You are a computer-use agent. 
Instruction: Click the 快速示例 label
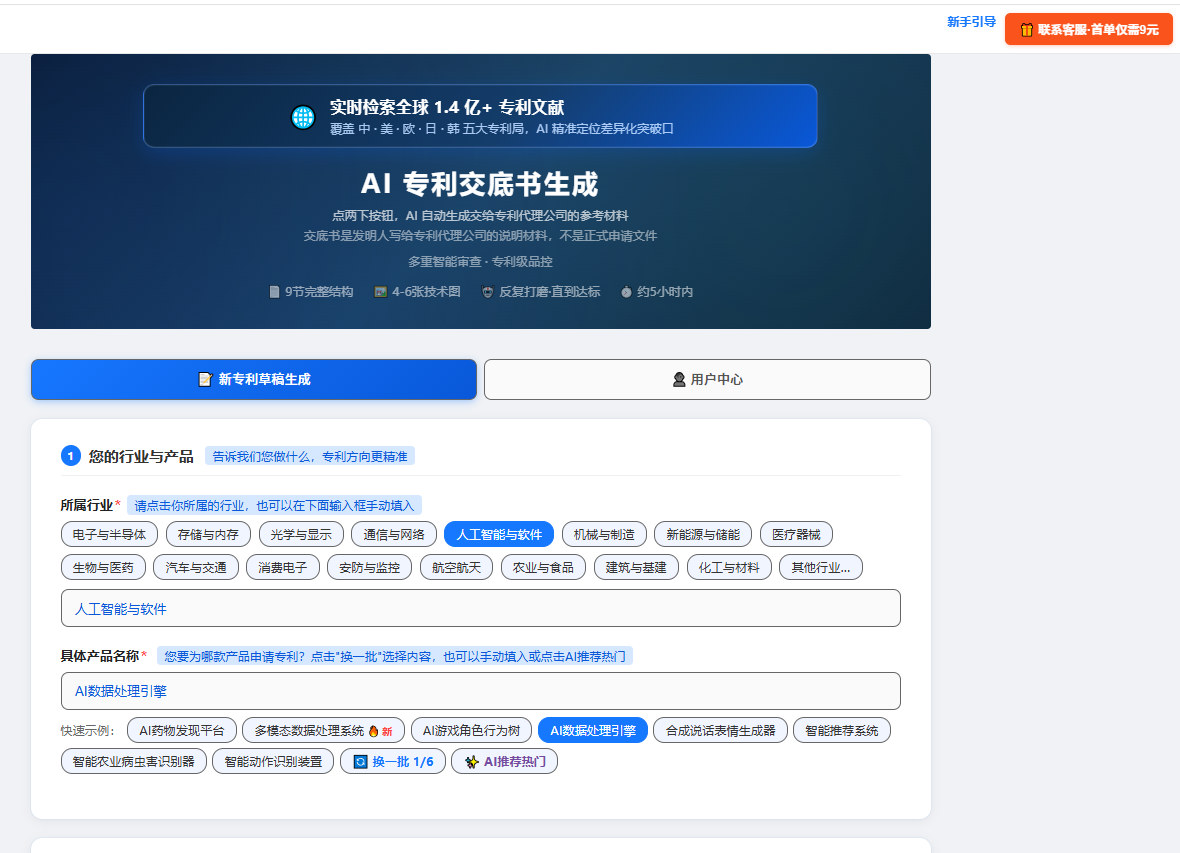[87, 731]
